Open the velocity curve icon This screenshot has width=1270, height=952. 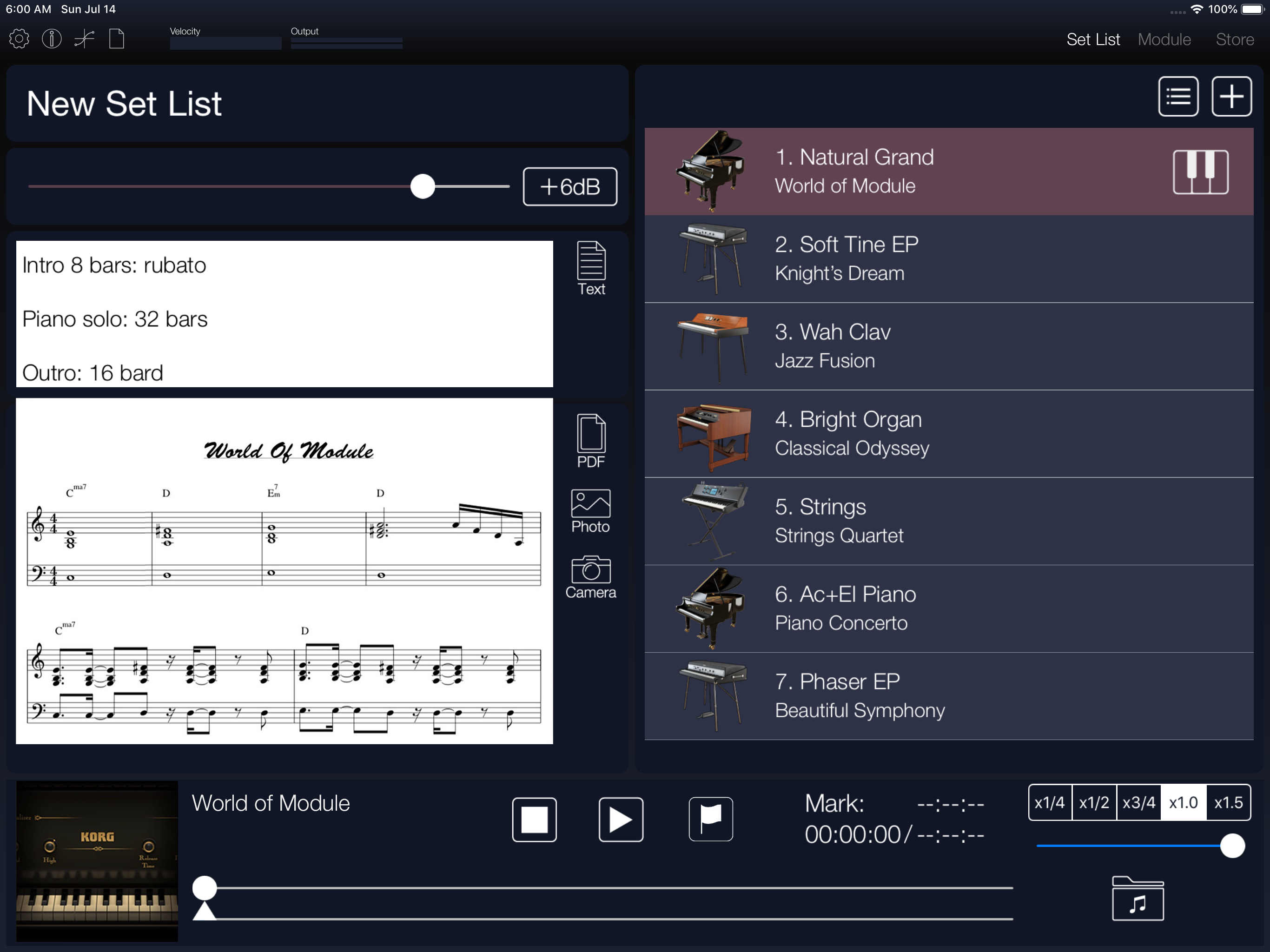click(85, 39)
